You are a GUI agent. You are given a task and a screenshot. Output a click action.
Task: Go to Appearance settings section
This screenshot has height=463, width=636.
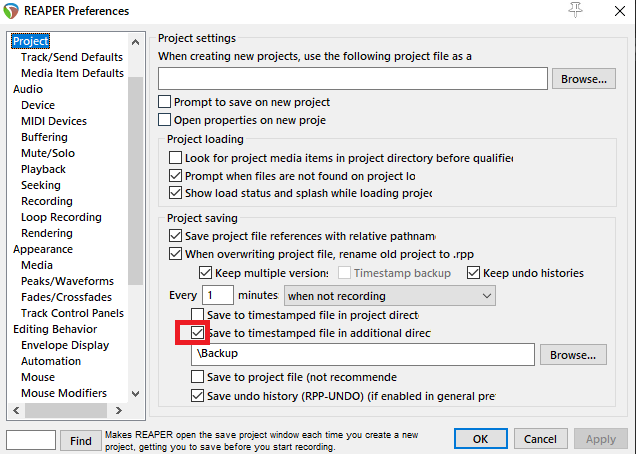click(43, 249)
